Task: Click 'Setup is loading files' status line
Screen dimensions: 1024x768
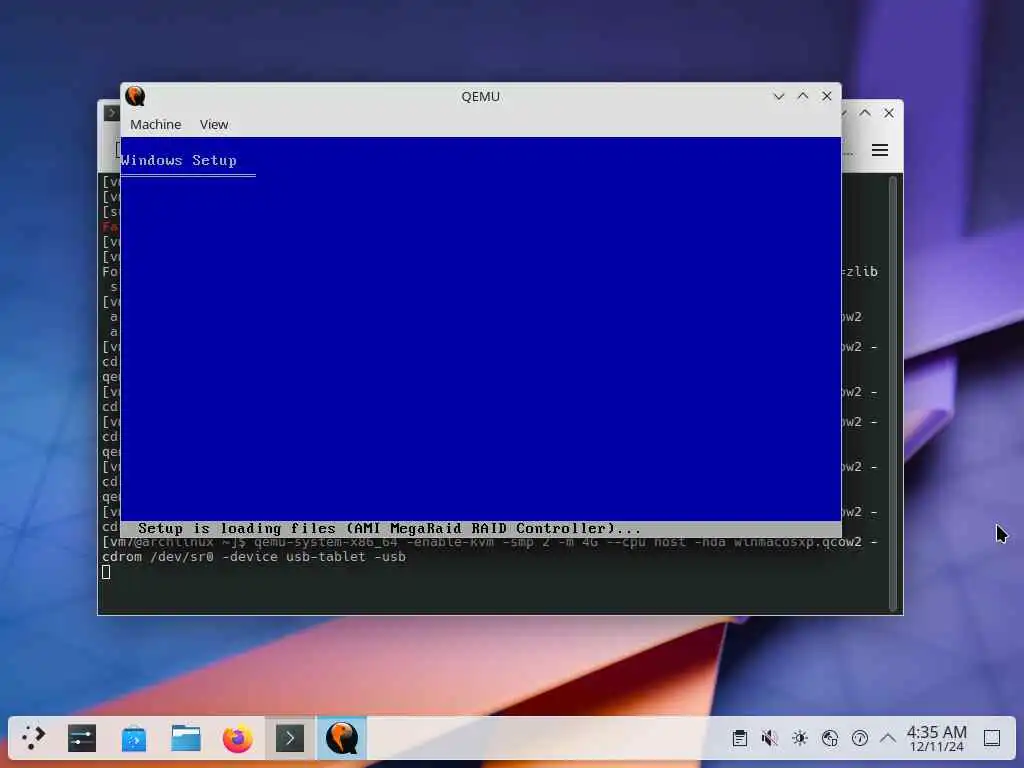Action: [389, 528]
